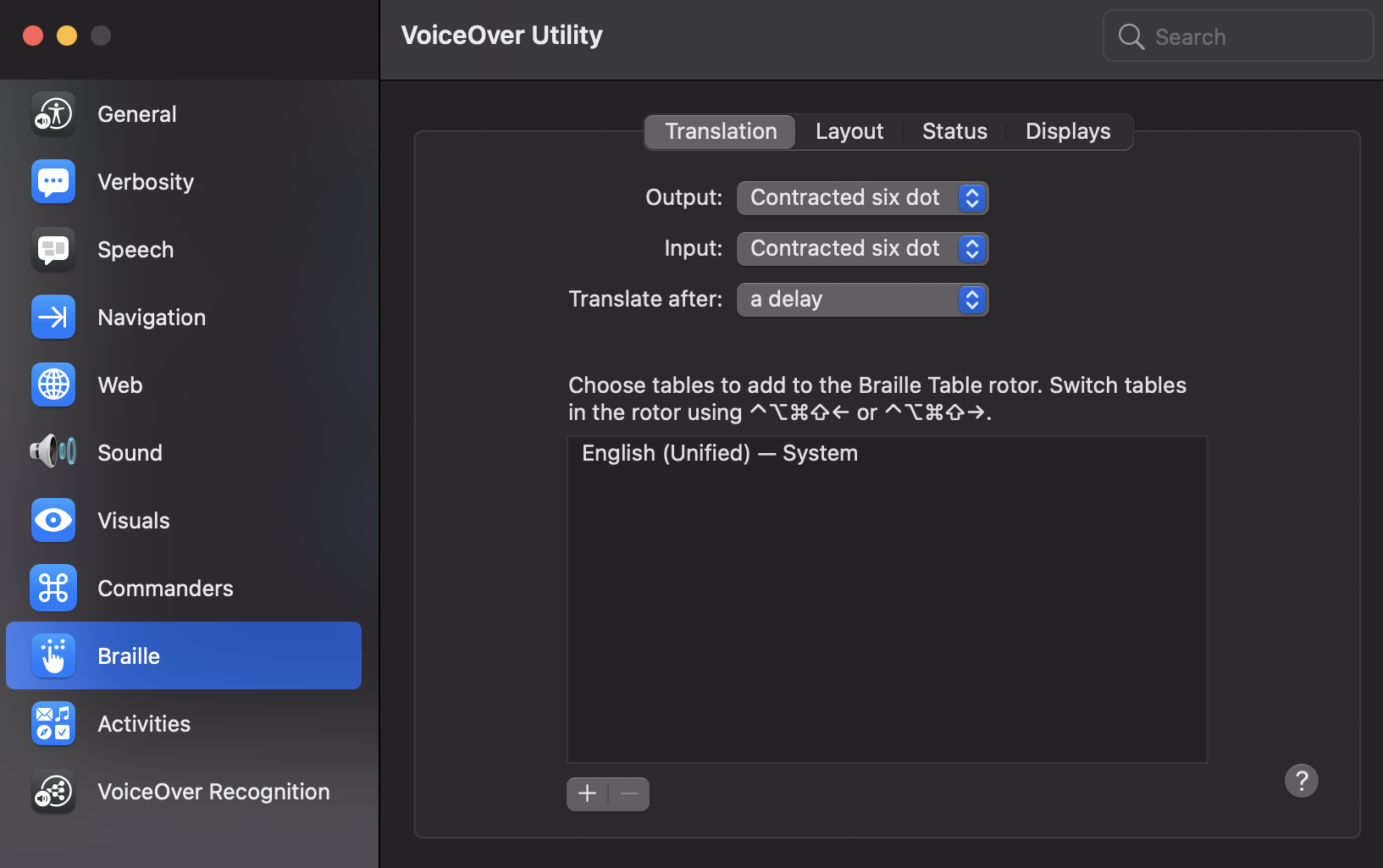Screen dimensions: 1383x868
Task: Add a braille table with the plus button
Action: 587,793
